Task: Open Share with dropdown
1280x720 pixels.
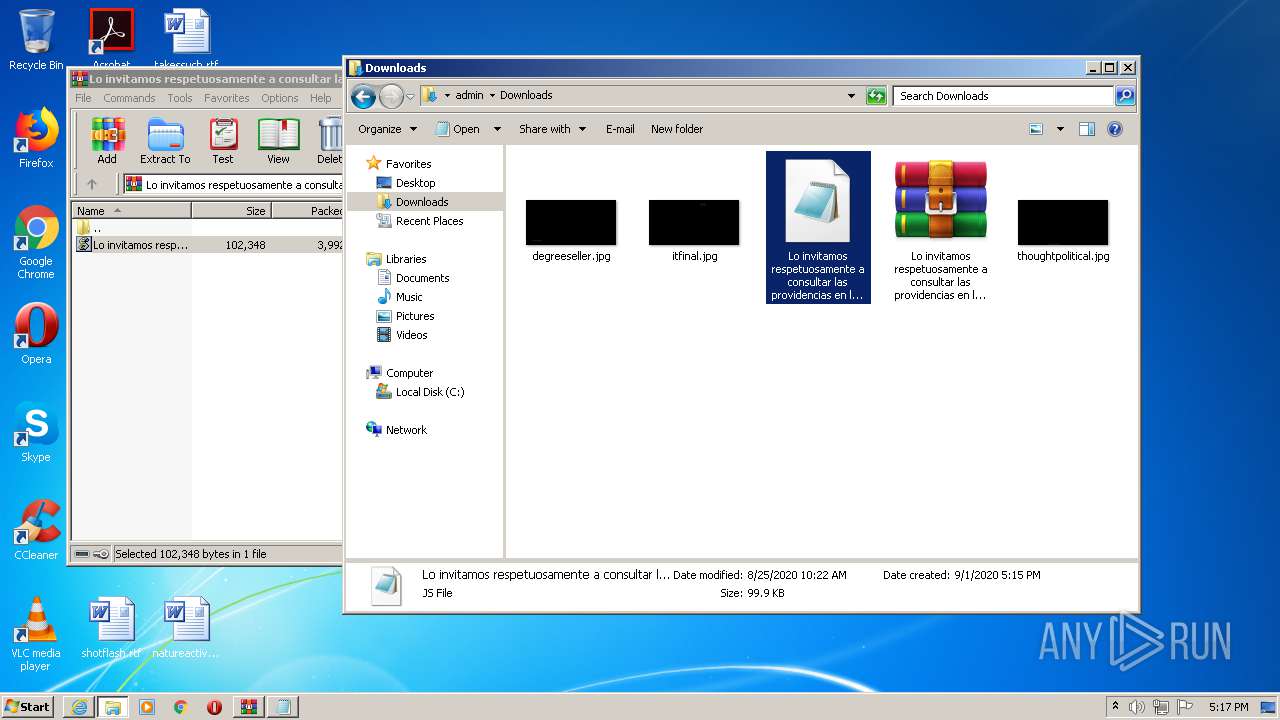Action: (552, 129)
